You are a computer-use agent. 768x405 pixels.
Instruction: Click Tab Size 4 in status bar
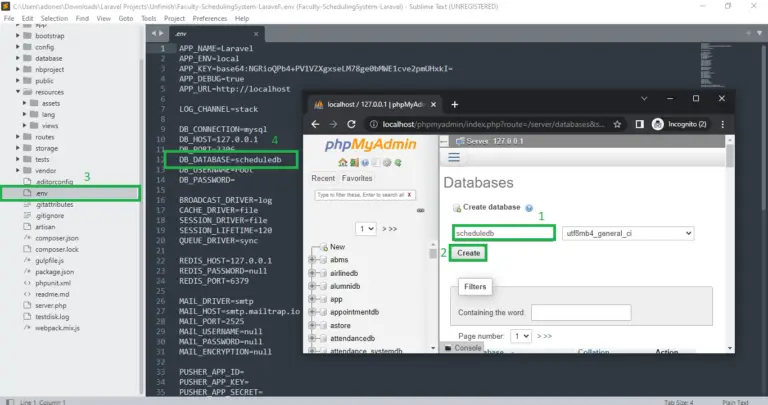click(678, 402)
